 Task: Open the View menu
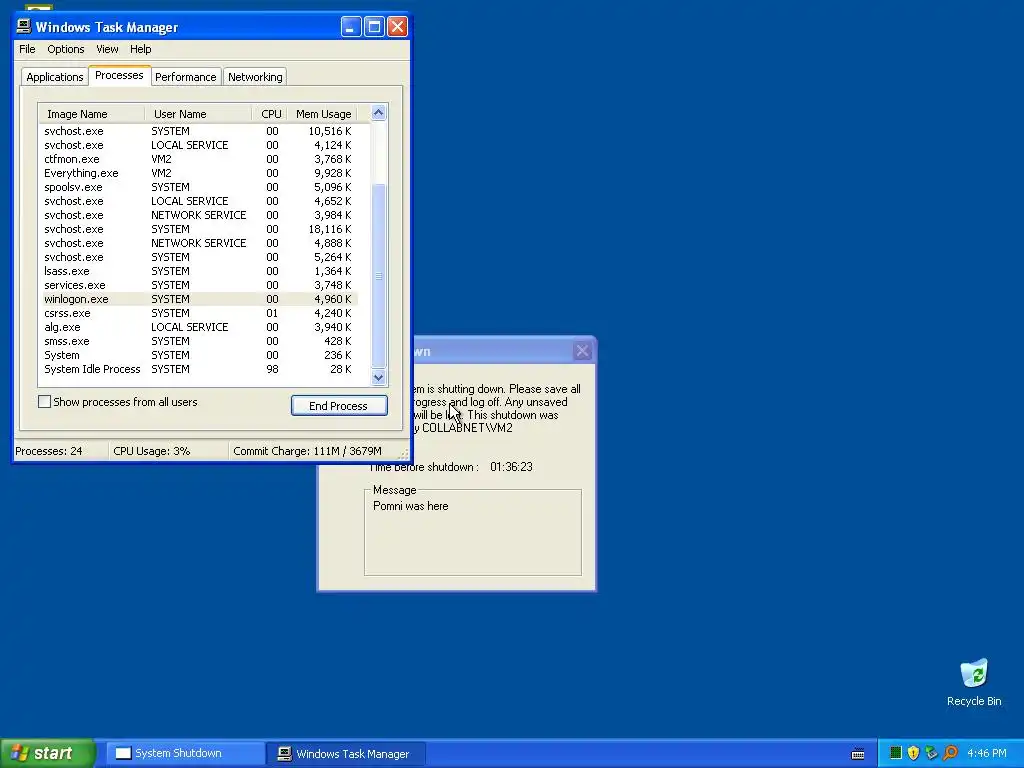(107, 49)
